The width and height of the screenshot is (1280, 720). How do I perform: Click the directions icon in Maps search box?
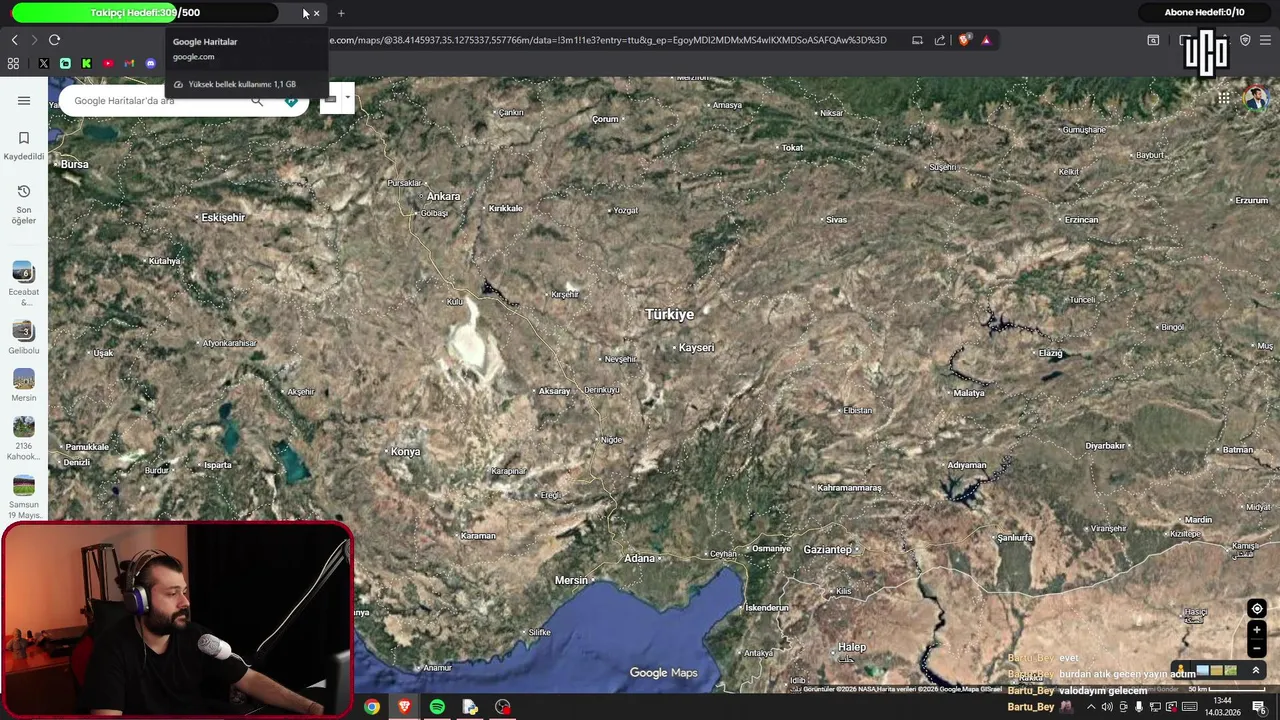[291, 101]
